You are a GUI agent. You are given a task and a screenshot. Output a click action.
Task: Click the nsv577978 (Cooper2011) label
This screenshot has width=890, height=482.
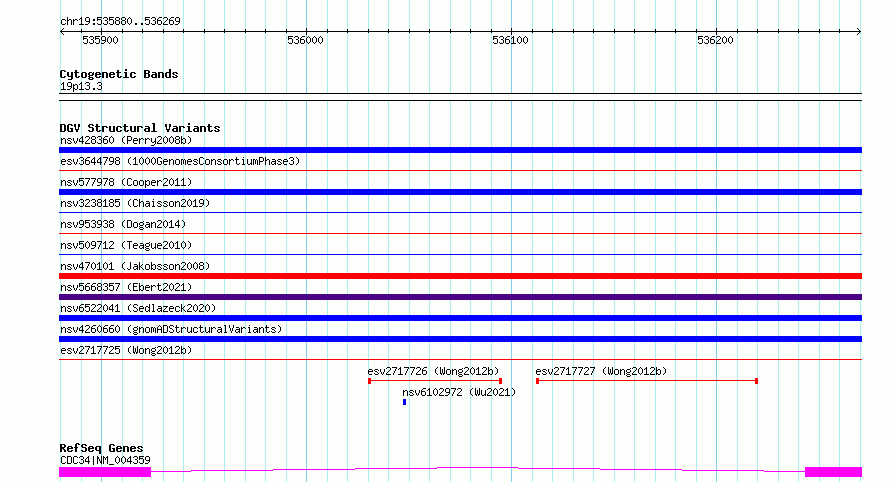click(x=126, y=182)
